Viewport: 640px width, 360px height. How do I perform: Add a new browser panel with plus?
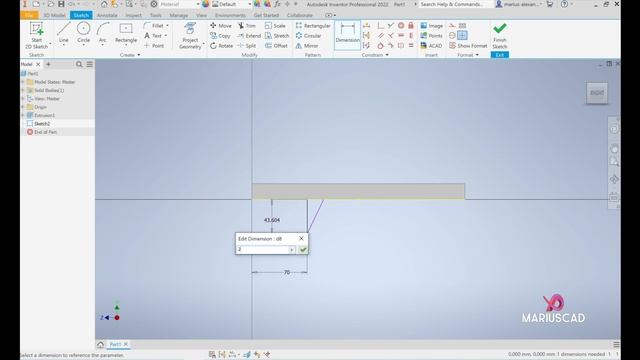pyautogui.click(x=48, y=64)
